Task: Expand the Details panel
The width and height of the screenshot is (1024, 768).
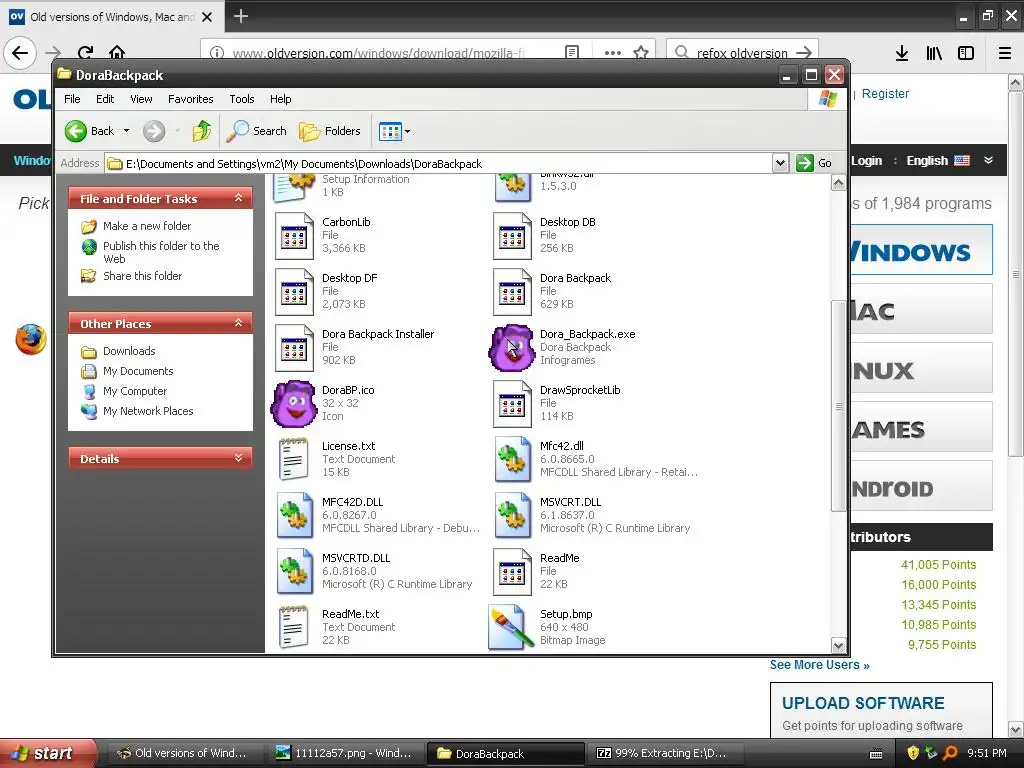Action: point(238,458)
